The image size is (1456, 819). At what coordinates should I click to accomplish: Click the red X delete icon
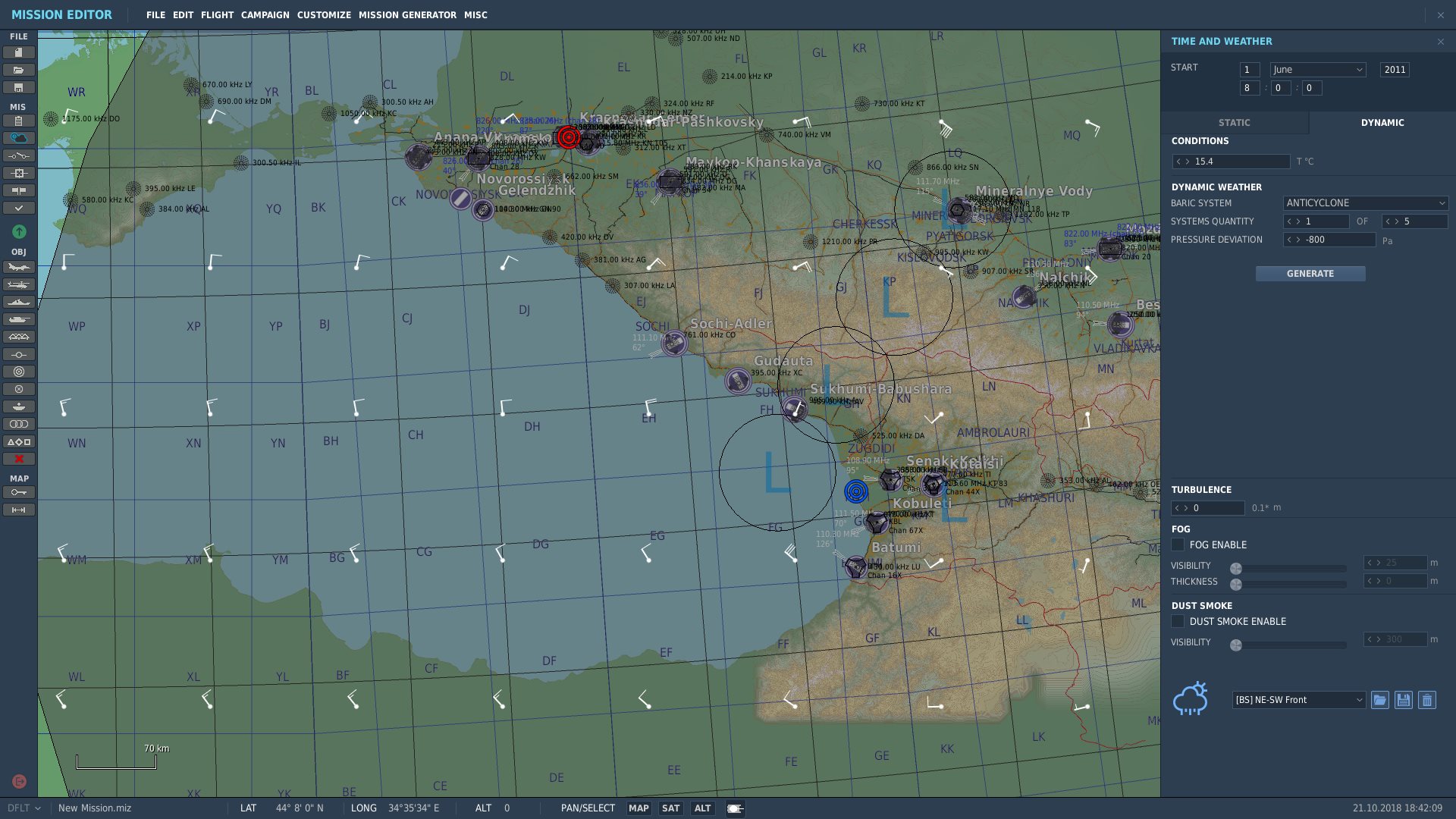click(x=19, y=458)
